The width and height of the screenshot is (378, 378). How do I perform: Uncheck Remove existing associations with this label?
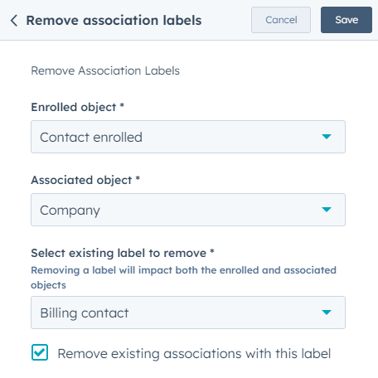click(x=40, y=353)
